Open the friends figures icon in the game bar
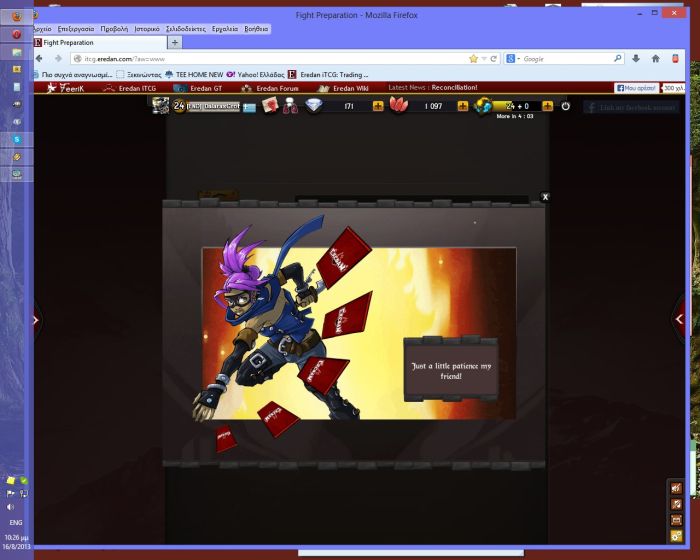 coord(290,106)
